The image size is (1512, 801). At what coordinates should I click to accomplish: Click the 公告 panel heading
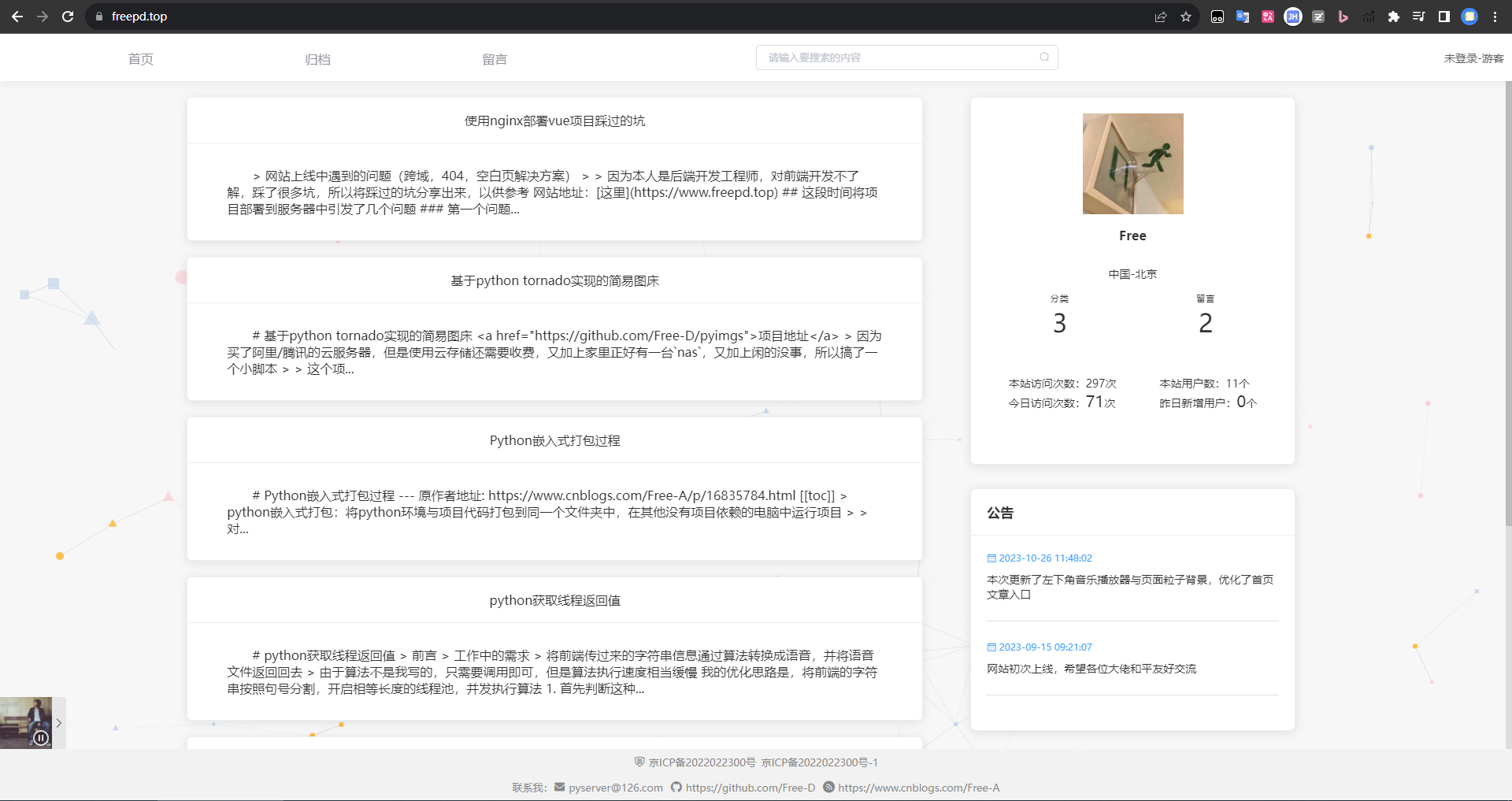pos(1000,513)
